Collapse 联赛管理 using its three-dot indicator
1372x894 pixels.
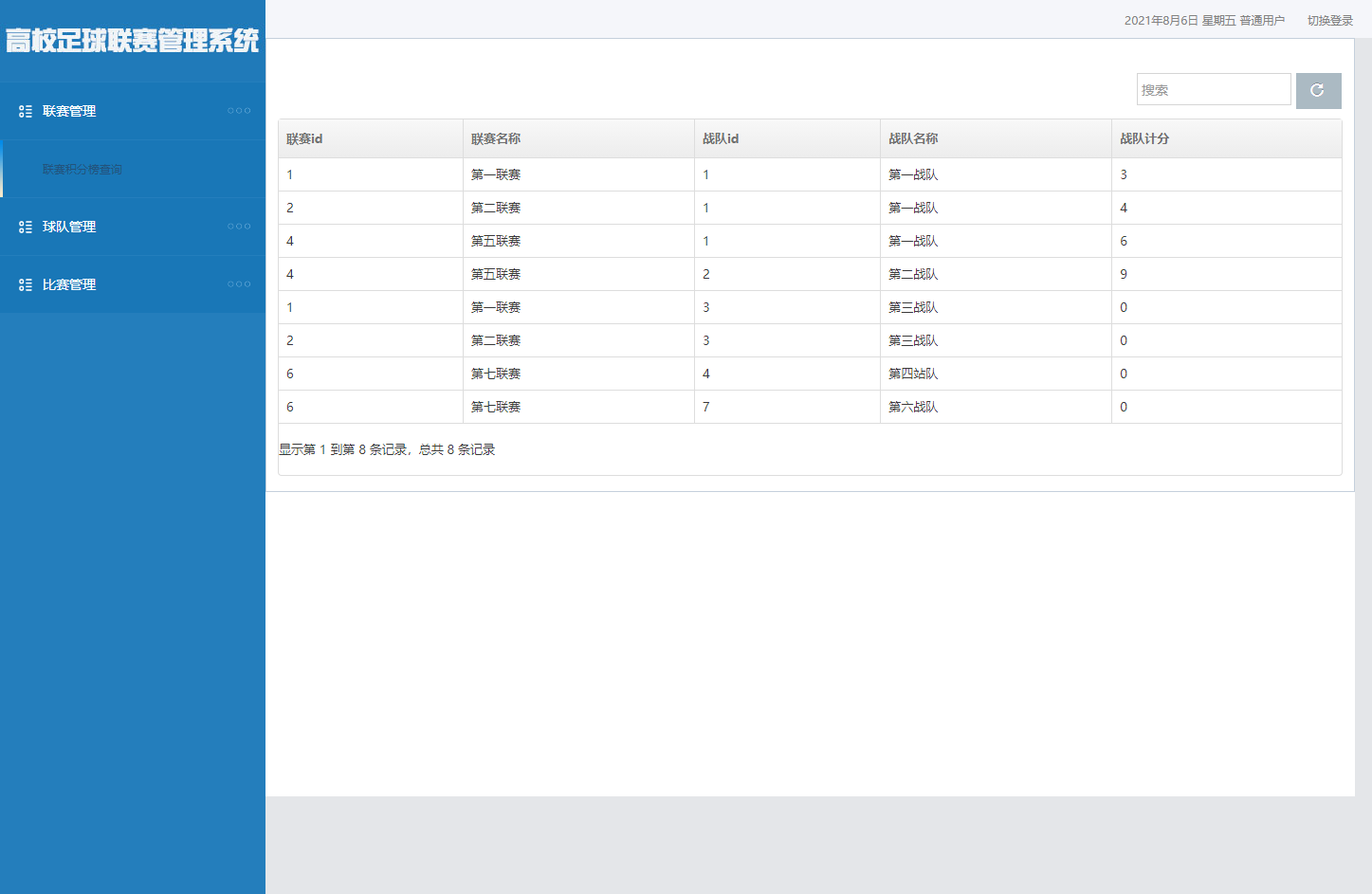[x=239, y=111]
